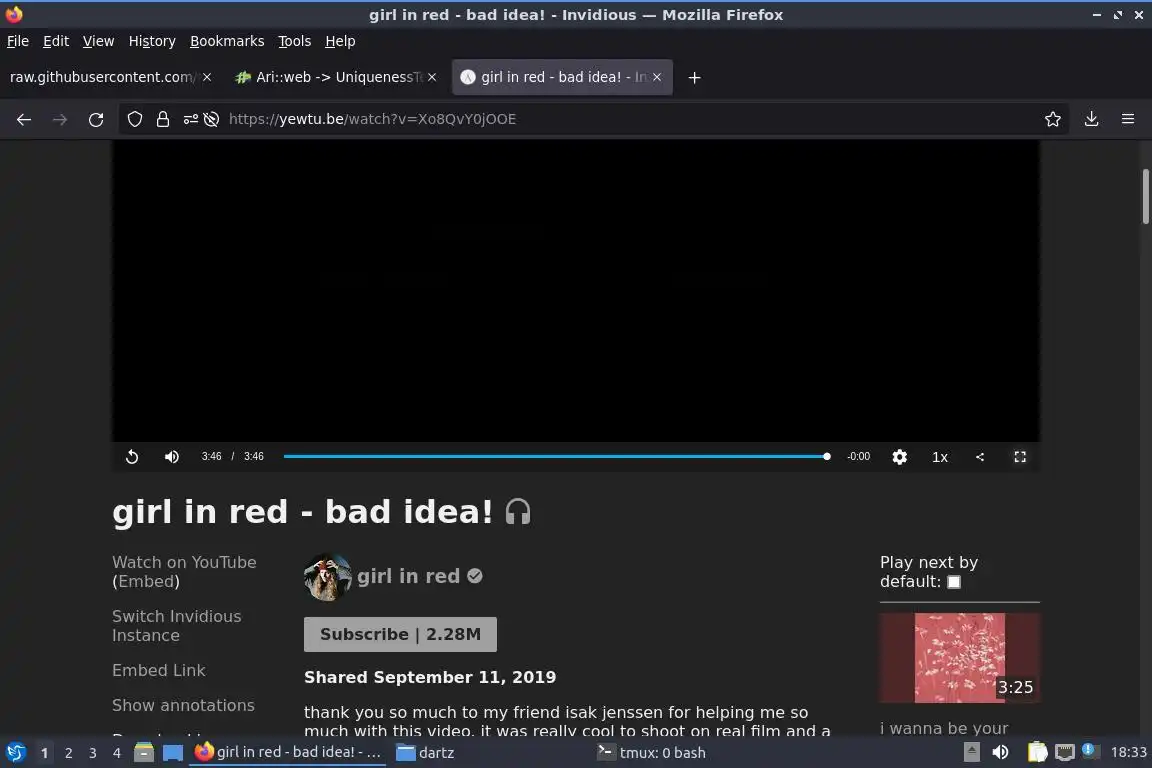Open the Edit menu
This screenshot has height=768, width=1152.
56,41
